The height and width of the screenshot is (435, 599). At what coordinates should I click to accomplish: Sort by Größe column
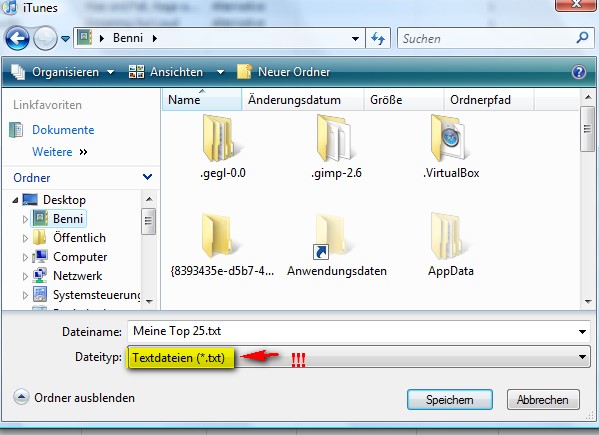[404, 100]
